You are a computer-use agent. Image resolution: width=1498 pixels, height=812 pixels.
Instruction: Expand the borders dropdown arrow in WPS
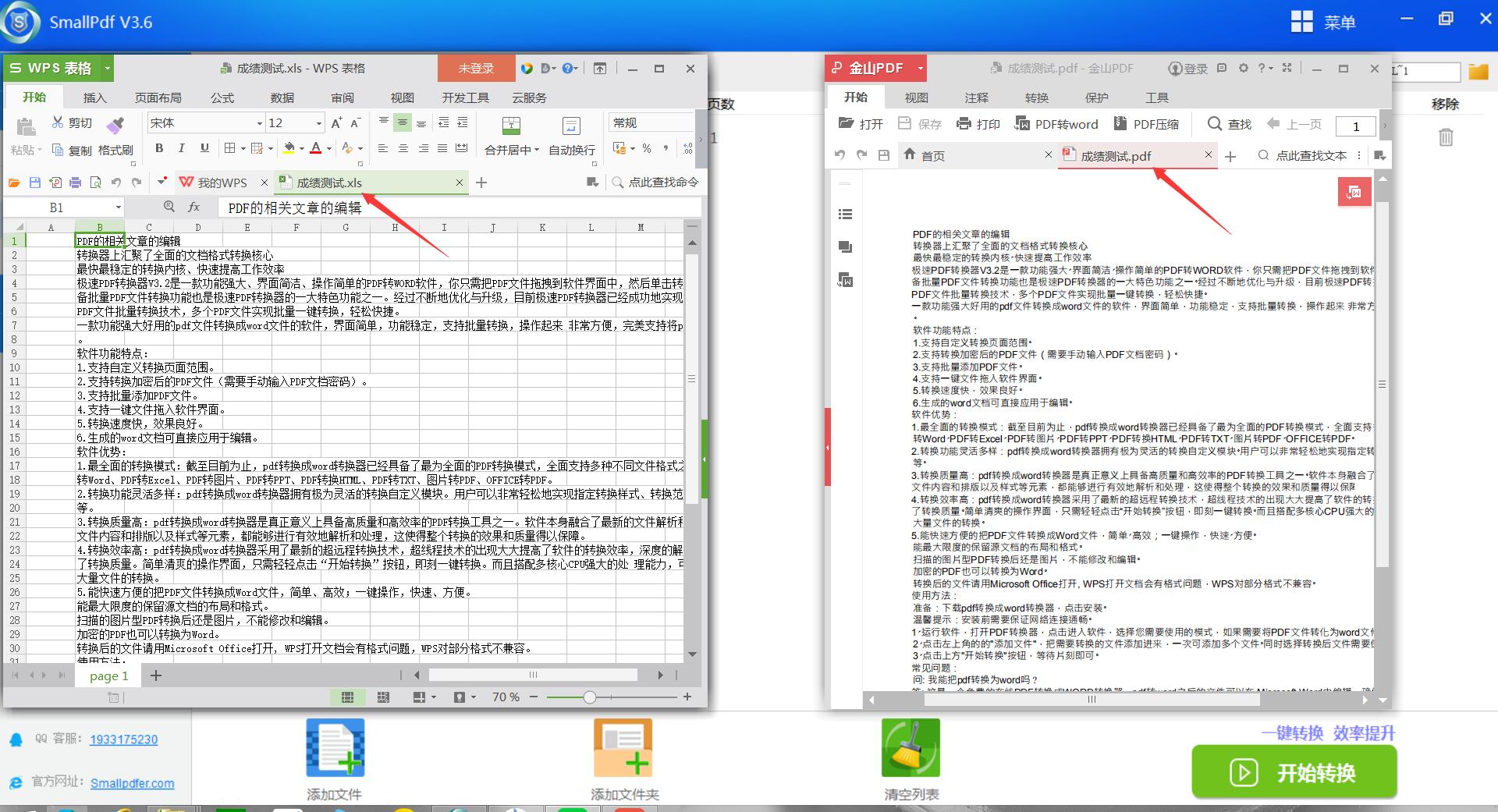point(243,148)
